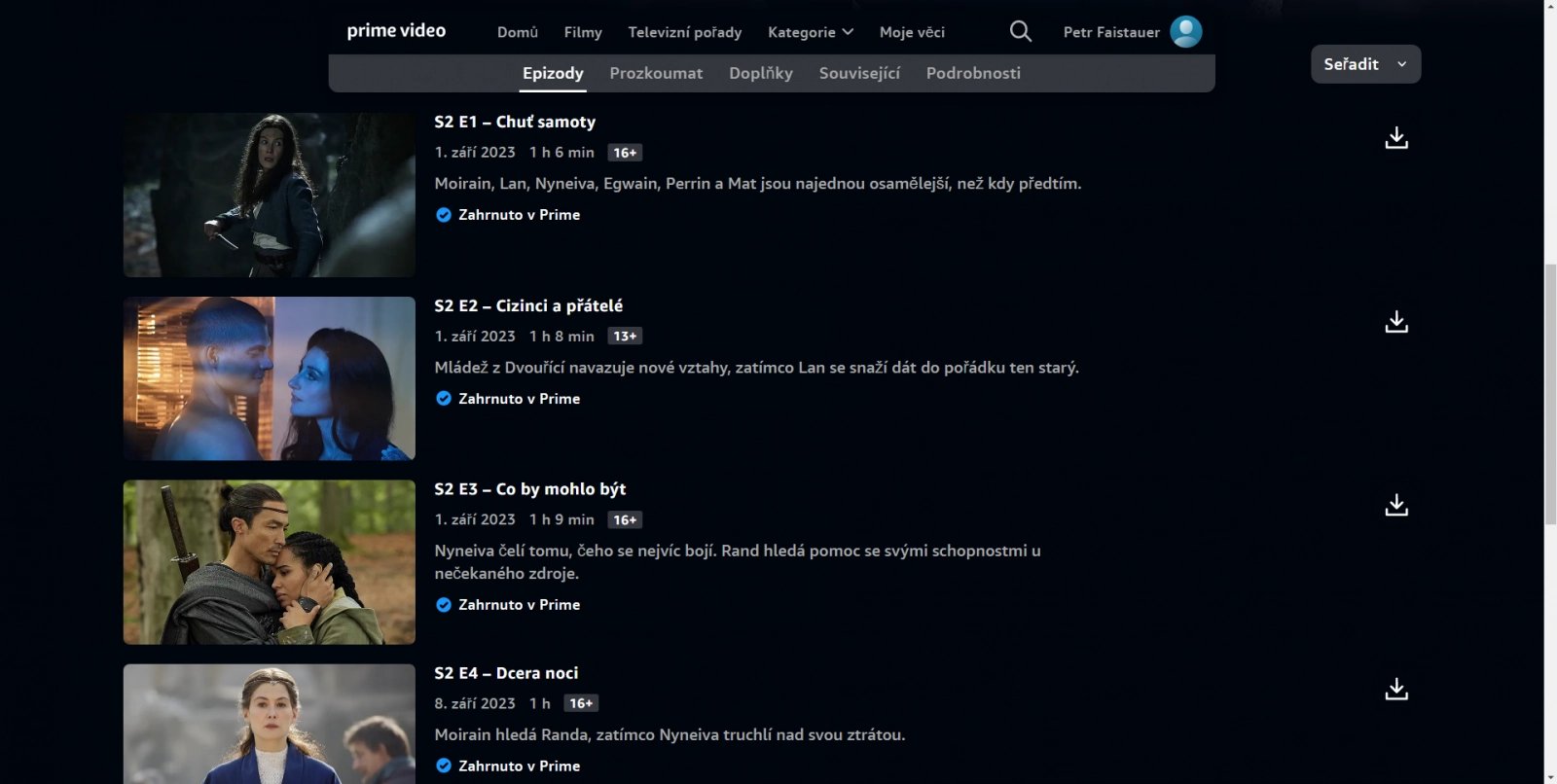Click Petr Faistauer profile avatar
Screen dimensions: 1557x784
pos(1185,31)
